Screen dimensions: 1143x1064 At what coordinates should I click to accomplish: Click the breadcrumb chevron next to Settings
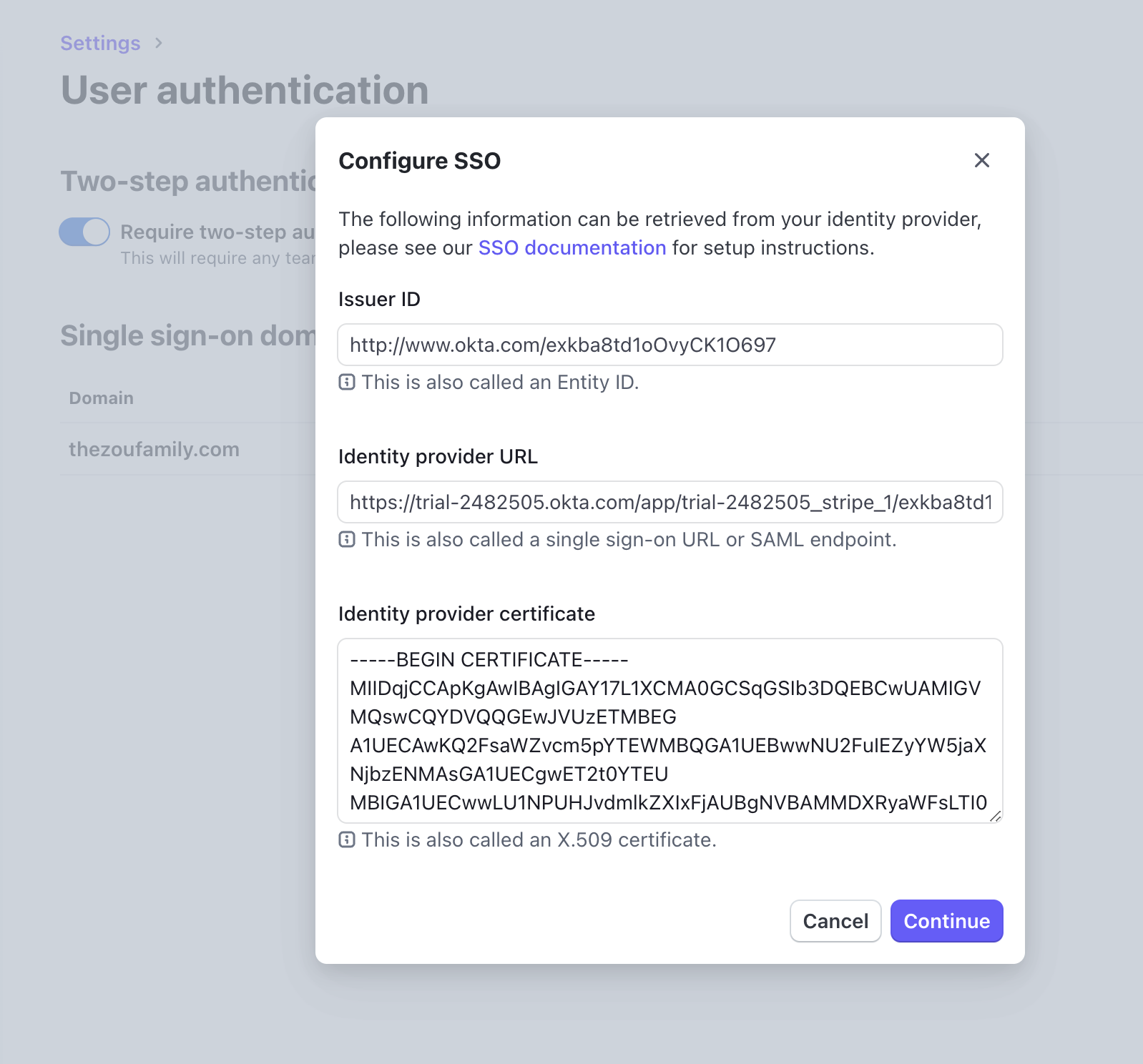[x=159, y=44]
